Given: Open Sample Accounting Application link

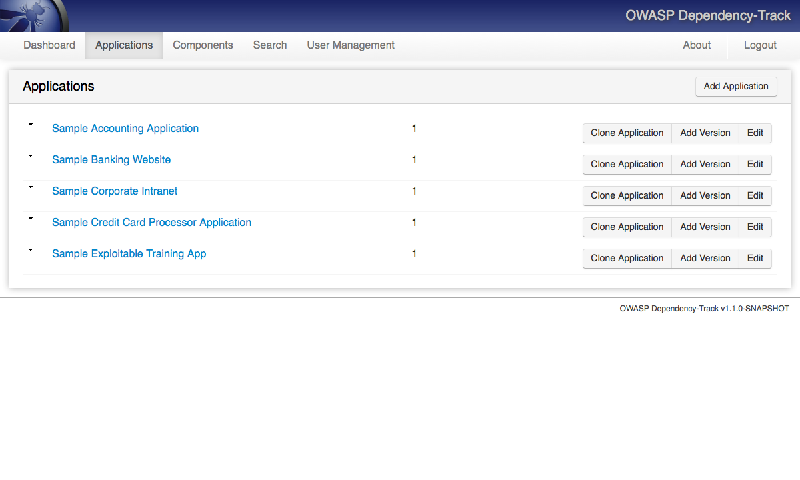Looking at the screenshot, I should coord(126,129).
